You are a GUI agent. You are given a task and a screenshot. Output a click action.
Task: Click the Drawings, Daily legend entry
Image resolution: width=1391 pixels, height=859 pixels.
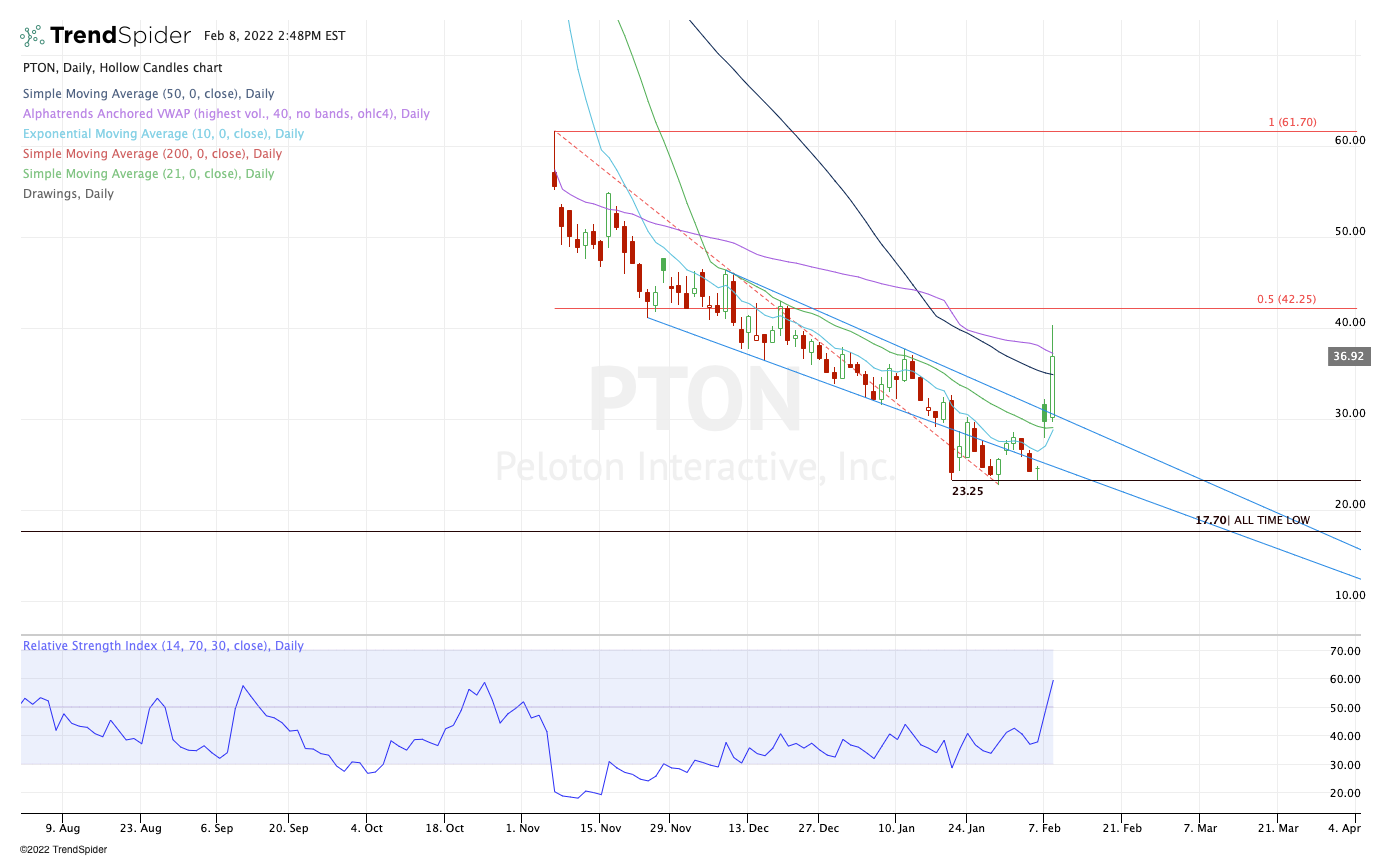pos(68,194)
